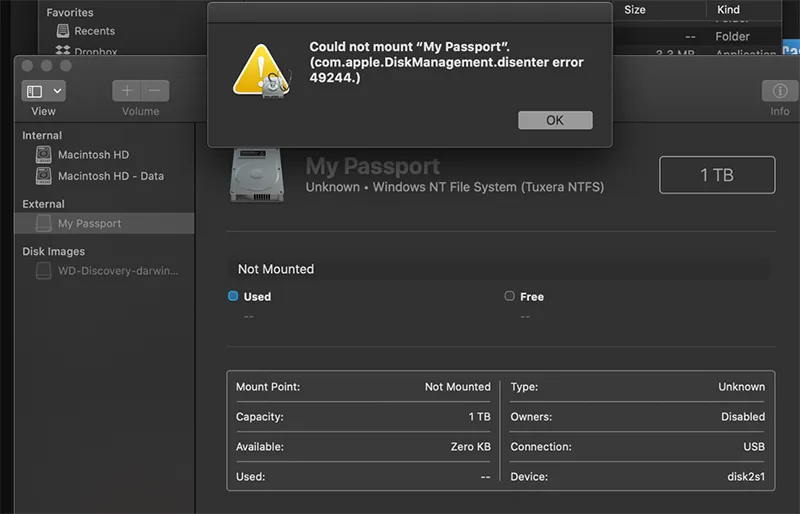Click the Connection value USB

coord(754,447)
